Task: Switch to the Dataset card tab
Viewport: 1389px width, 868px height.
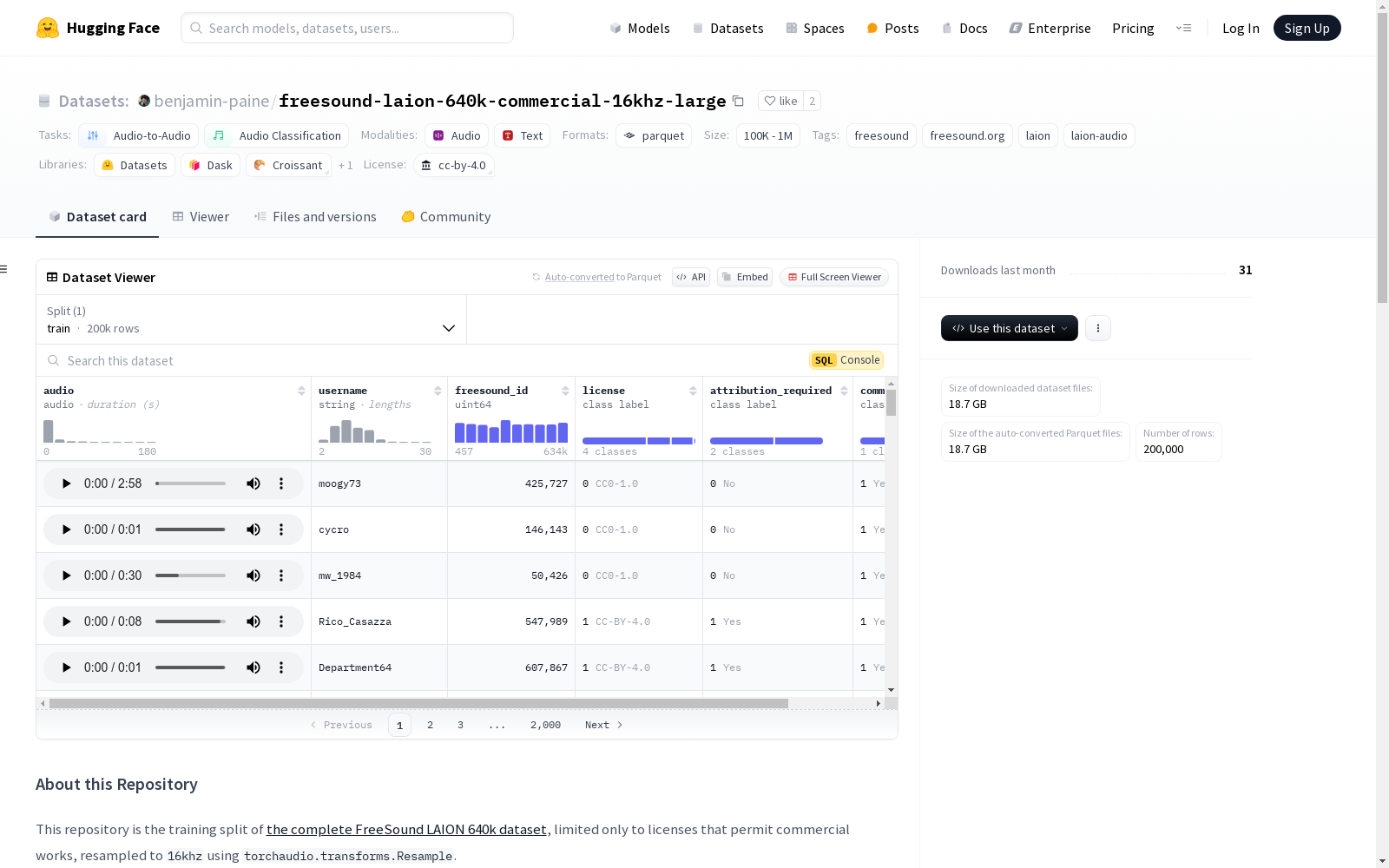Action: tap(97, 217)
